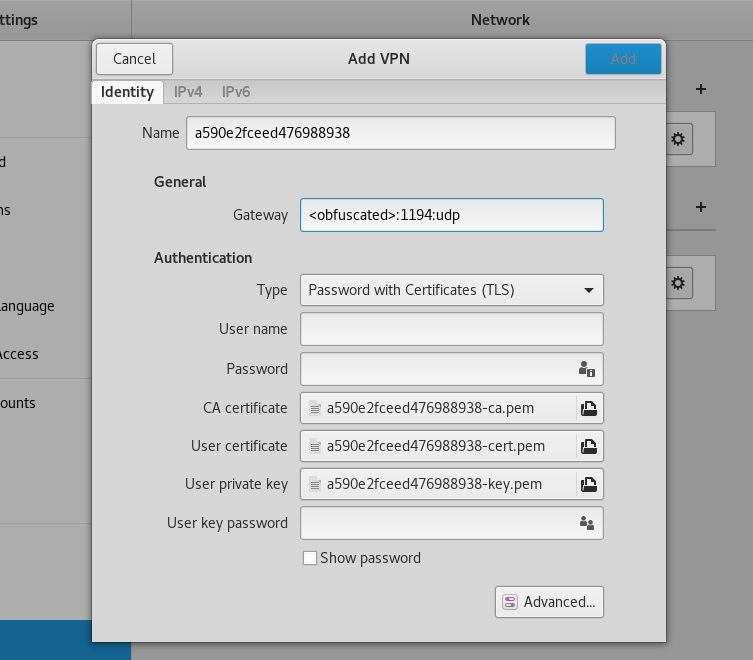Click the Network title in background window
The height and width of the screenshot is (660, 753).
coord(500,20)
